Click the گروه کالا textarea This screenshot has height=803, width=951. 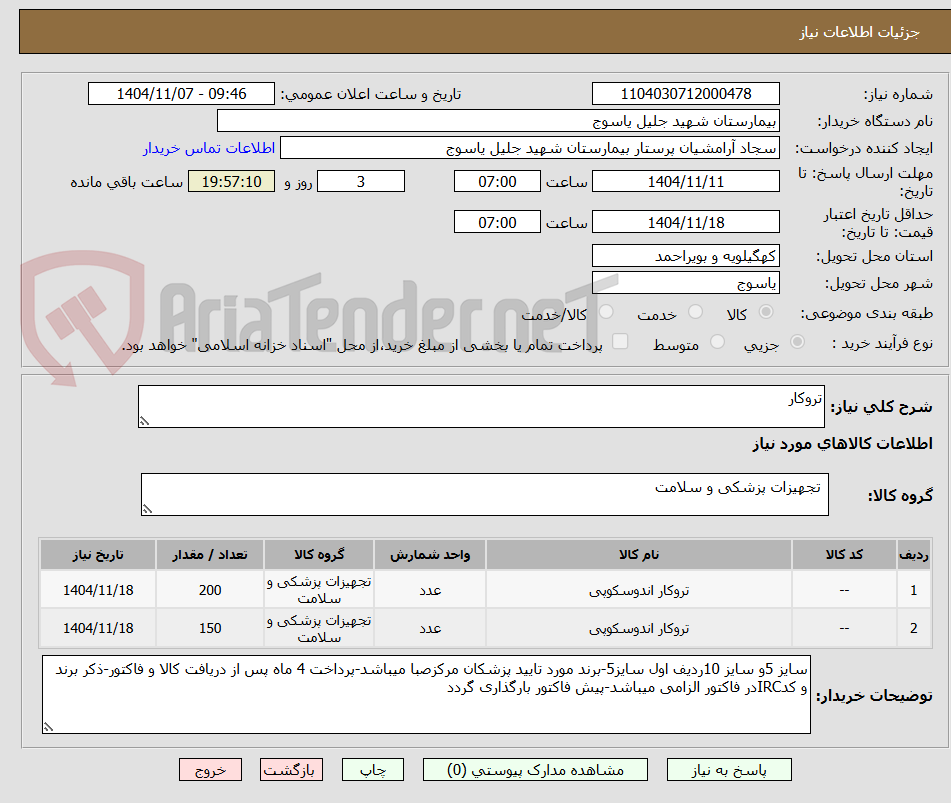tap(485, 494)
